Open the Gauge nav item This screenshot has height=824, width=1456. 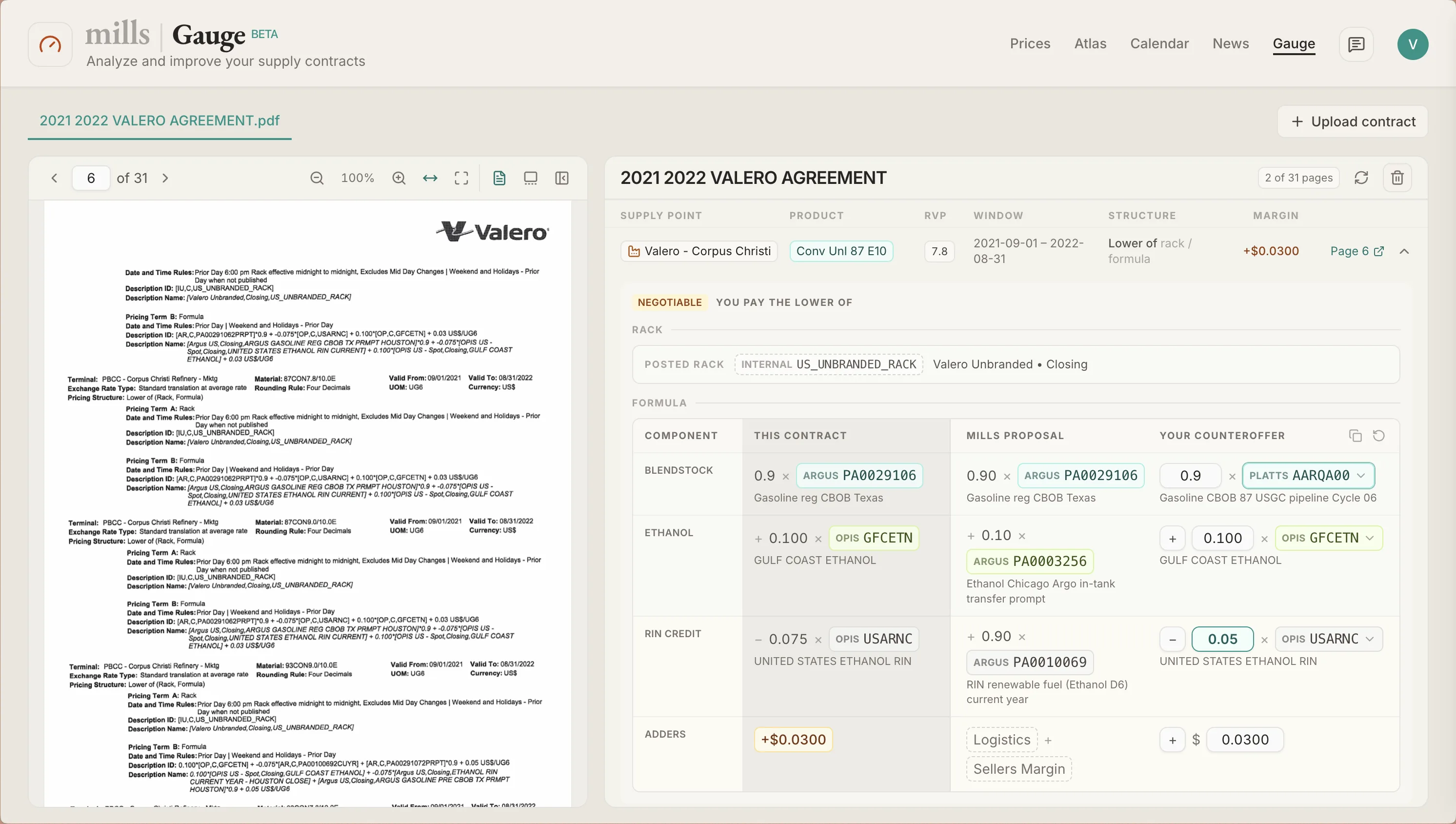click(x=1294, y=43)
